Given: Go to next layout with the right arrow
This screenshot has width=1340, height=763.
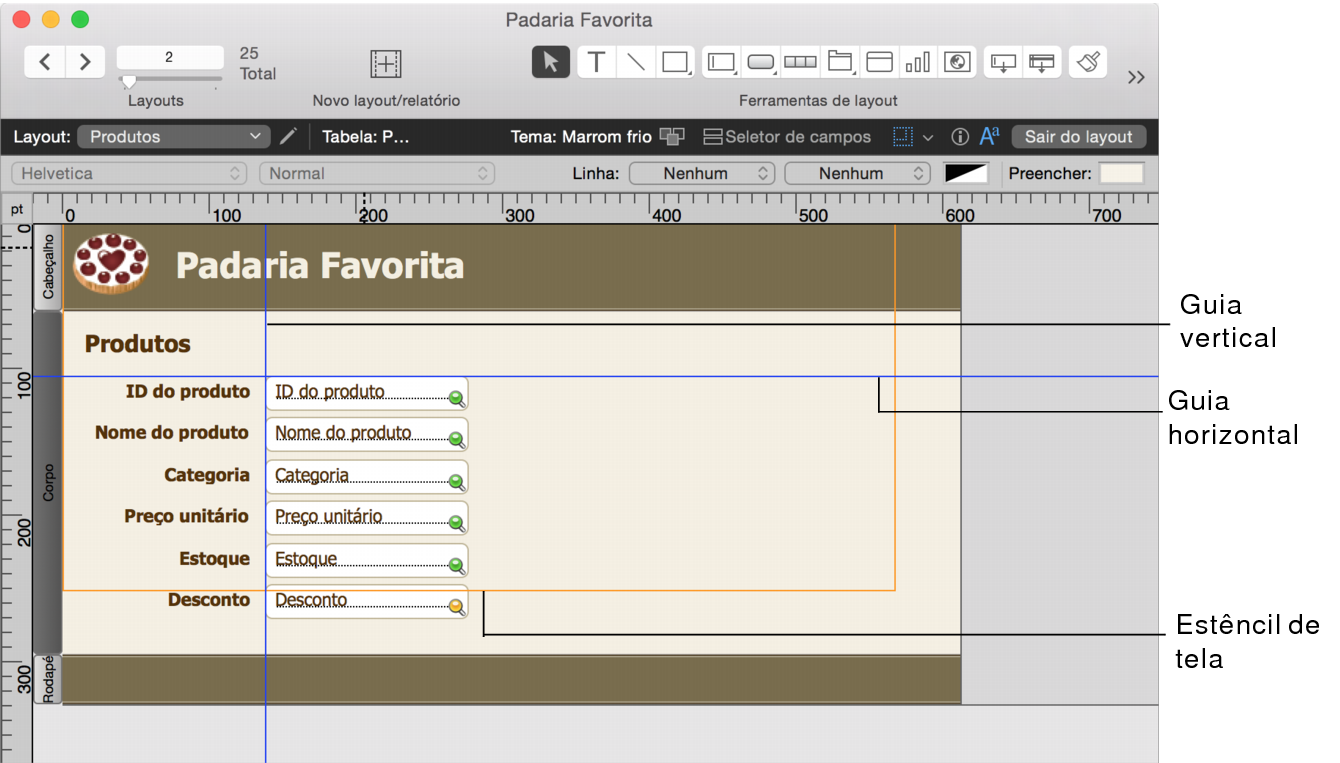Looking at the screenshot, I should click(85, 61).
